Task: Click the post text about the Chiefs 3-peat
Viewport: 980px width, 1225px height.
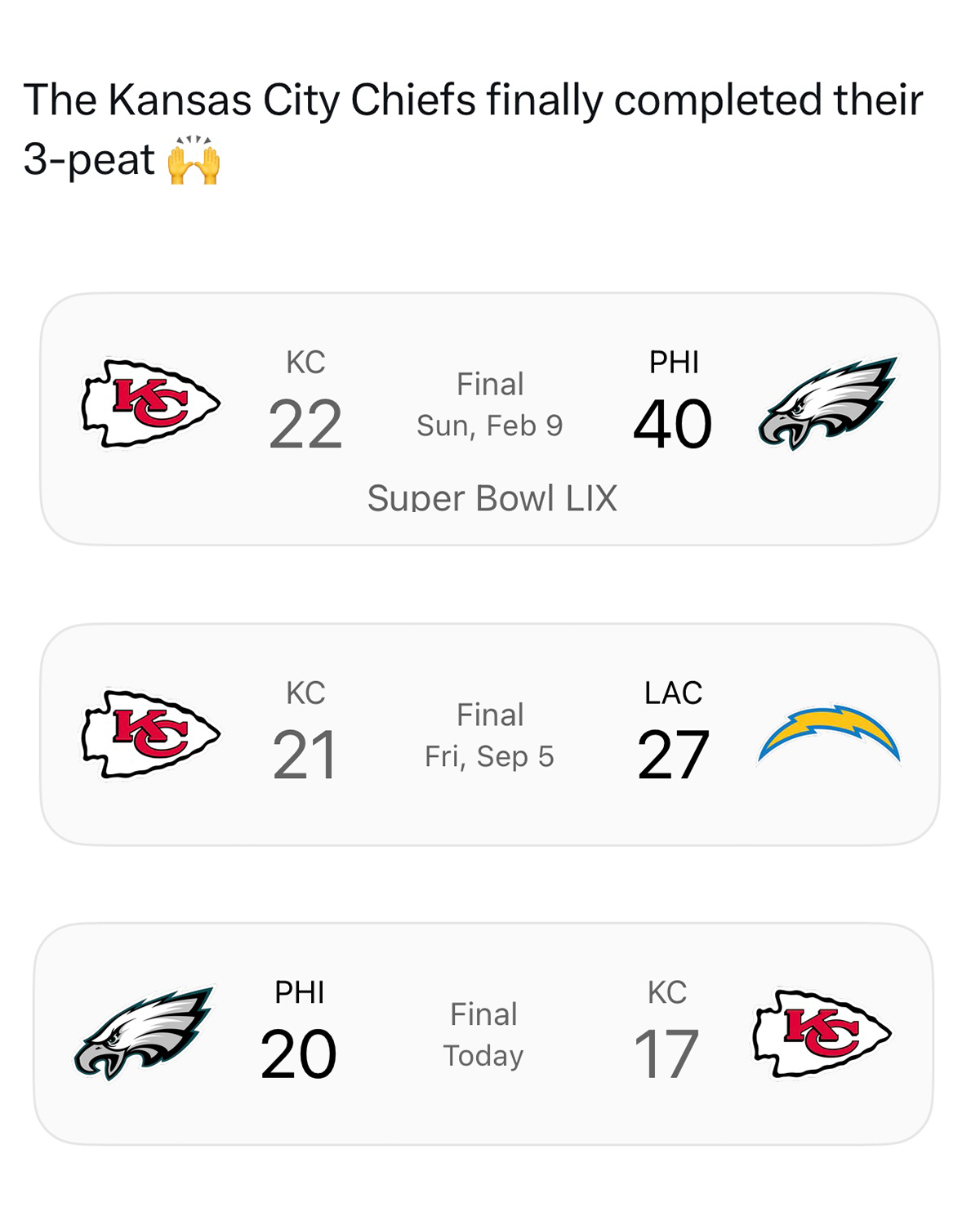Action: tap(472, 100)
